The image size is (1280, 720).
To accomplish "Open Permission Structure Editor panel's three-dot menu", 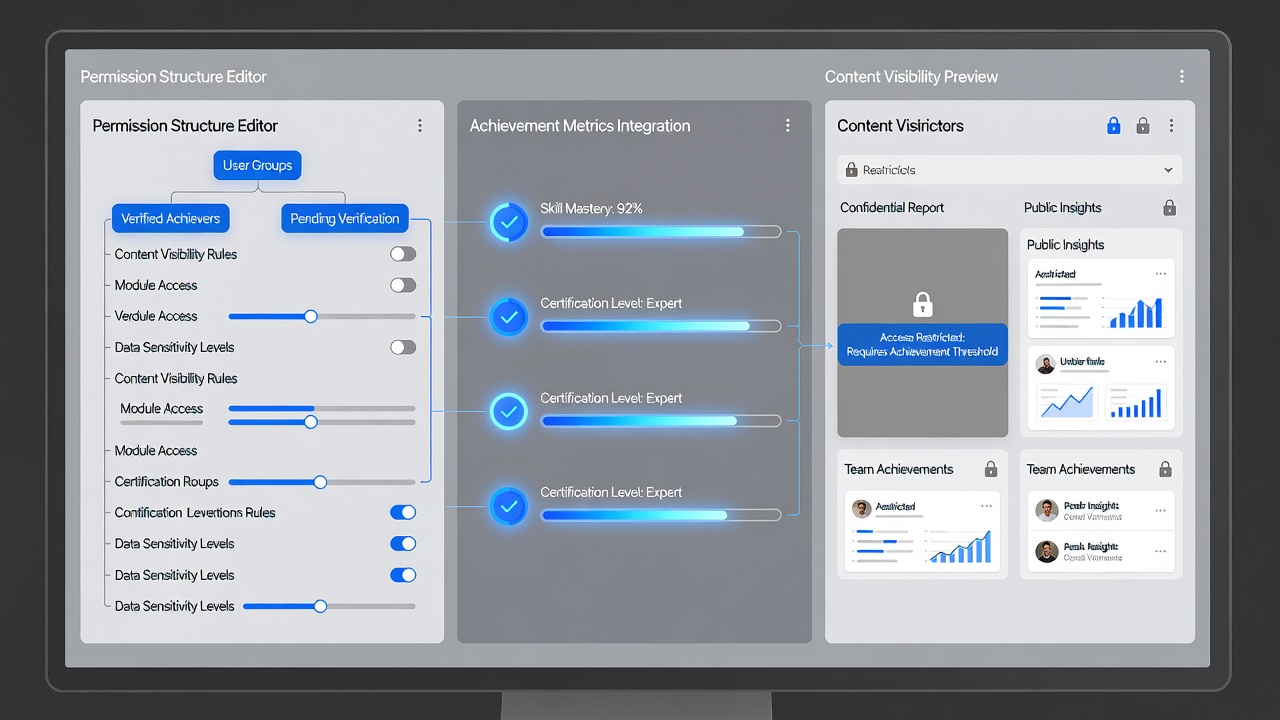I will point(420,126).
